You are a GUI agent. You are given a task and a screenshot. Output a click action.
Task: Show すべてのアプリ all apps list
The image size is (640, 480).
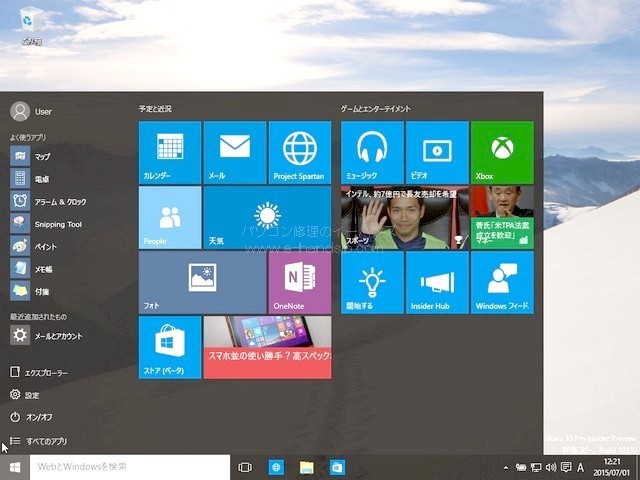[x=38, y=441]
